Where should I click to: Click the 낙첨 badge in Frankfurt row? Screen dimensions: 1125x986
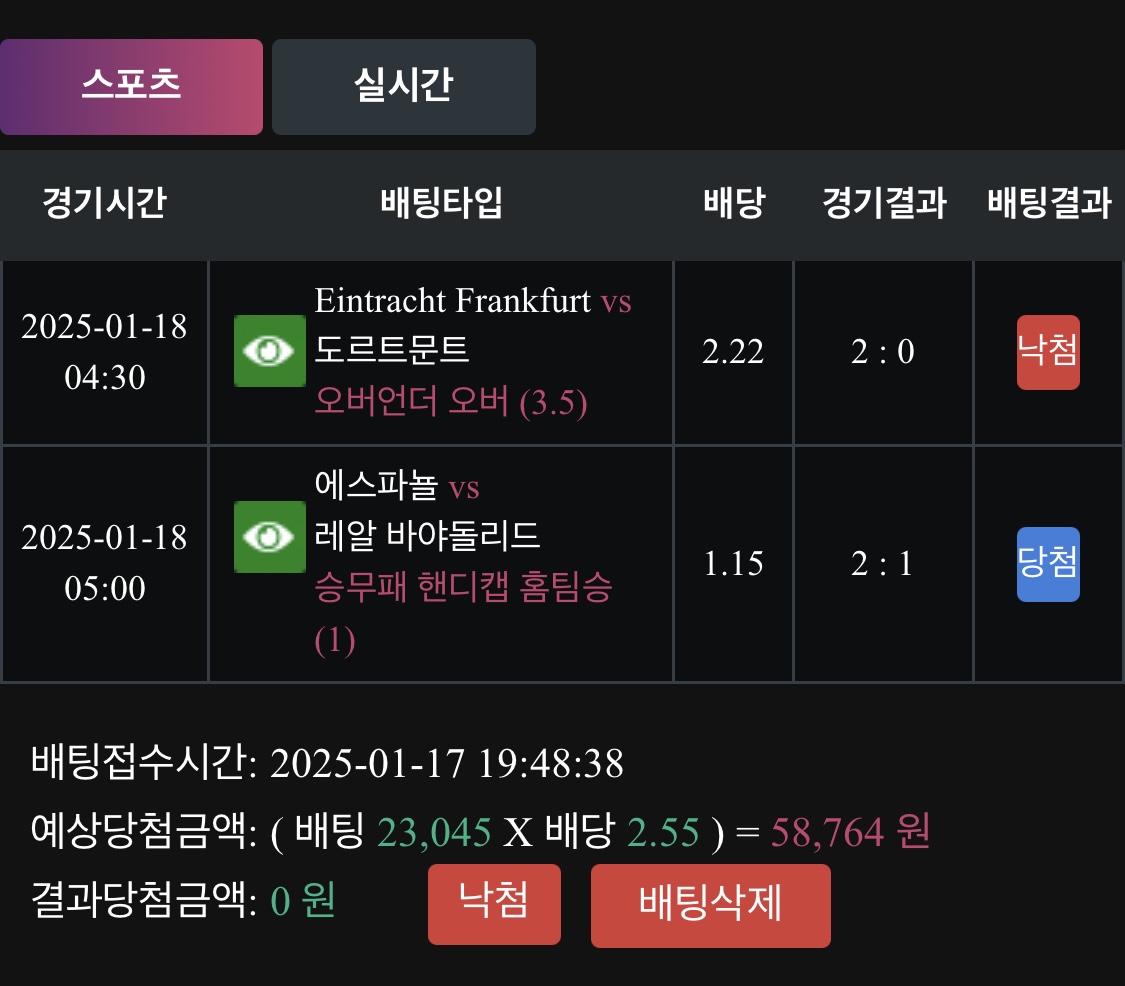coord(1047,352)
